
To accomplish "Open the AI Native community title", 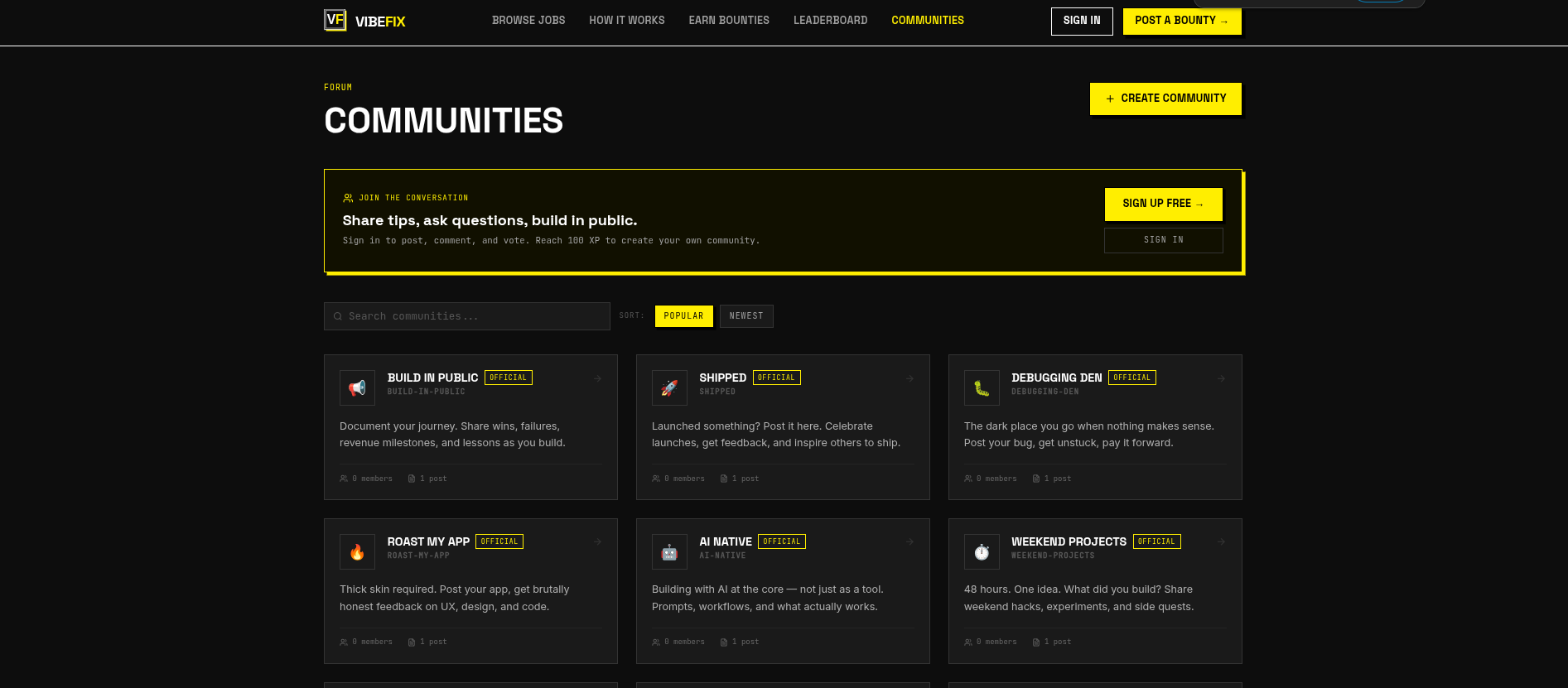I will pyautogui.click(x=726, y=541).
